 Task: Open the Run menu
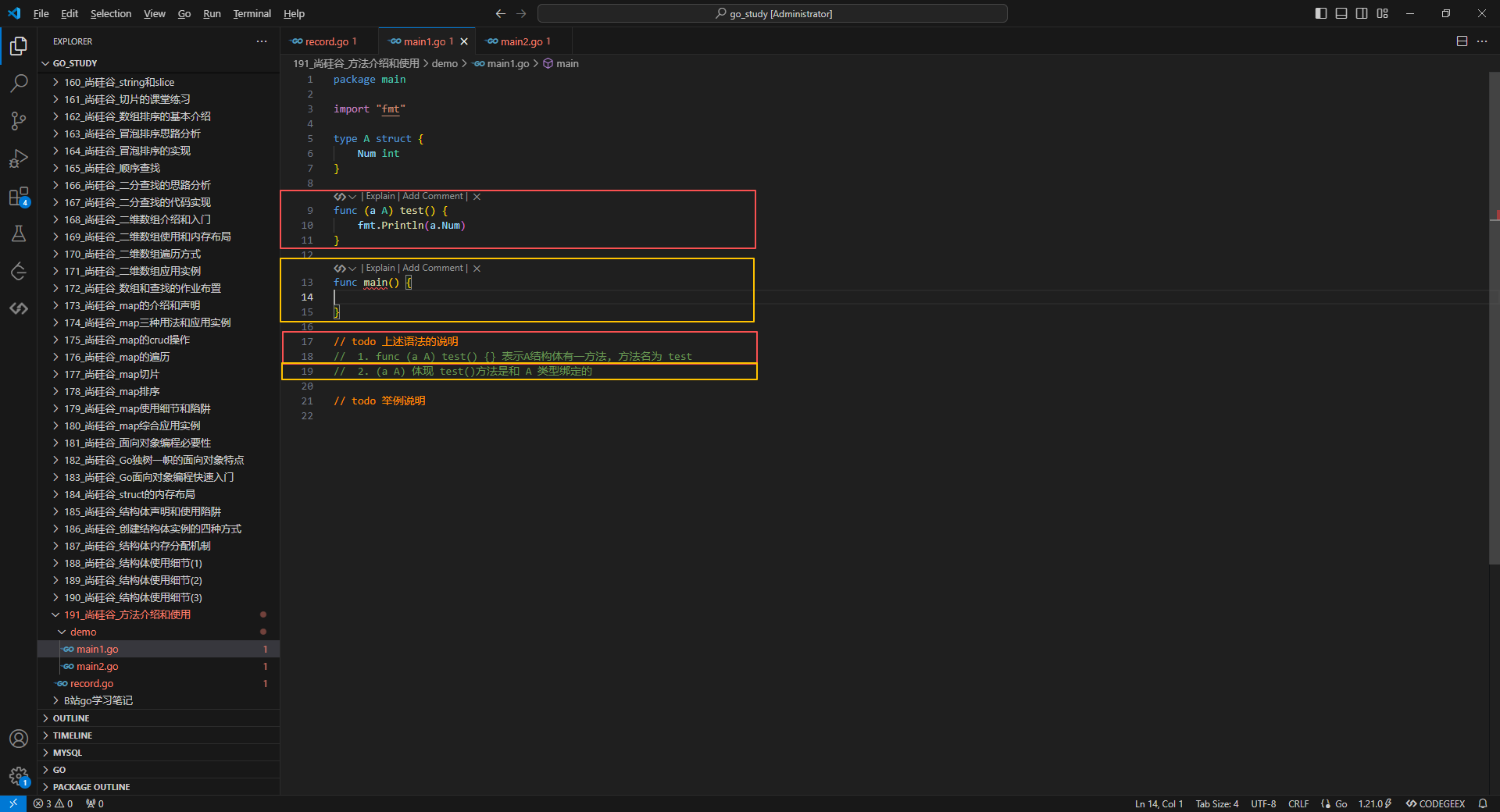tap(212, 13)
